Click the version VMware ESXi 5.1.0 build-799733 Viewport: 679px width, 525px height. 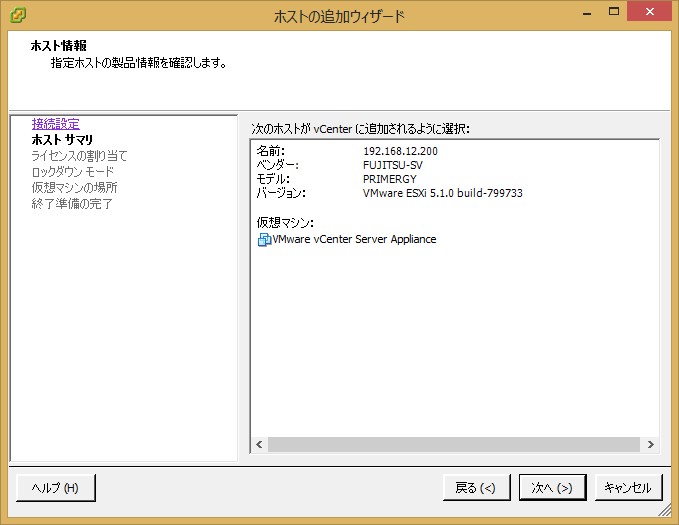point(443,193)
